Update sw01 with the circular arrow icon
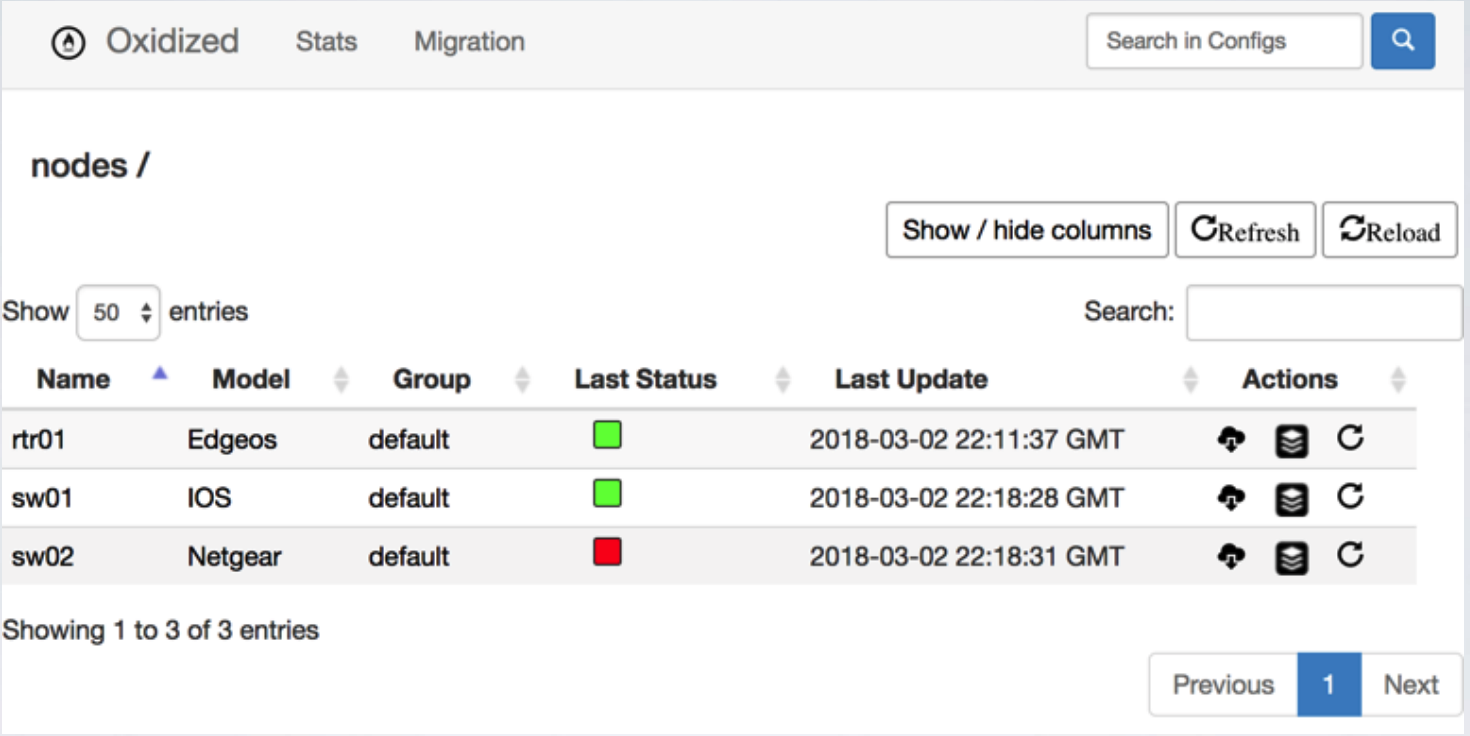The image size is (1470, 736). (1350, 496)
